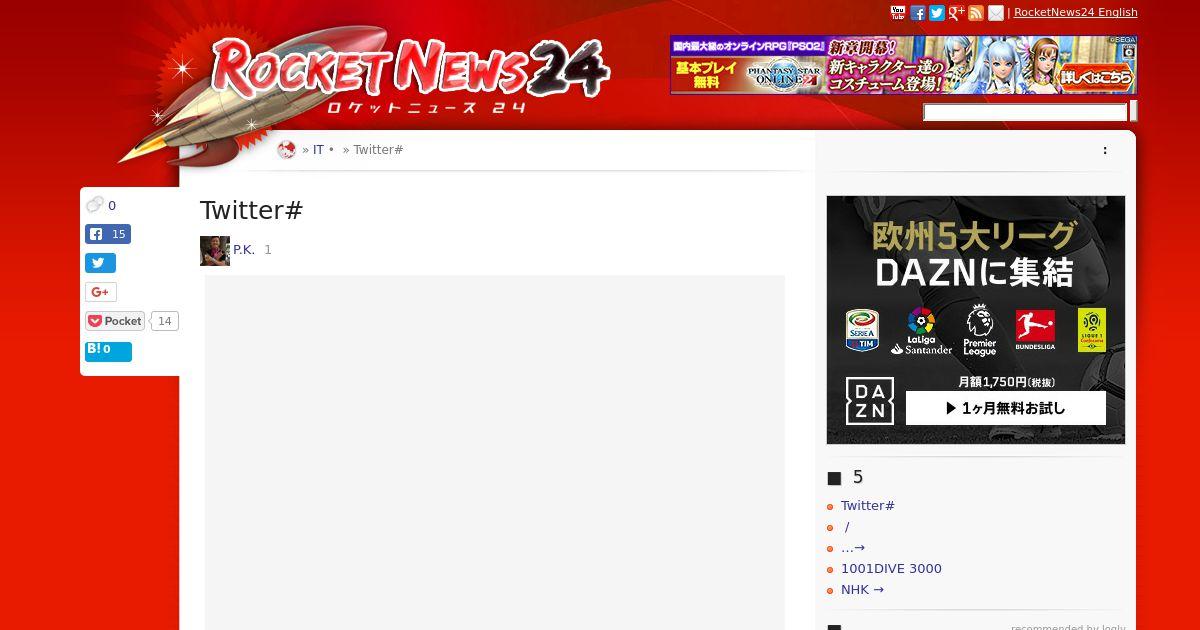
Task: Click DAZN 1ヶ月無料お試し button
Action: tap(1005, 408)
